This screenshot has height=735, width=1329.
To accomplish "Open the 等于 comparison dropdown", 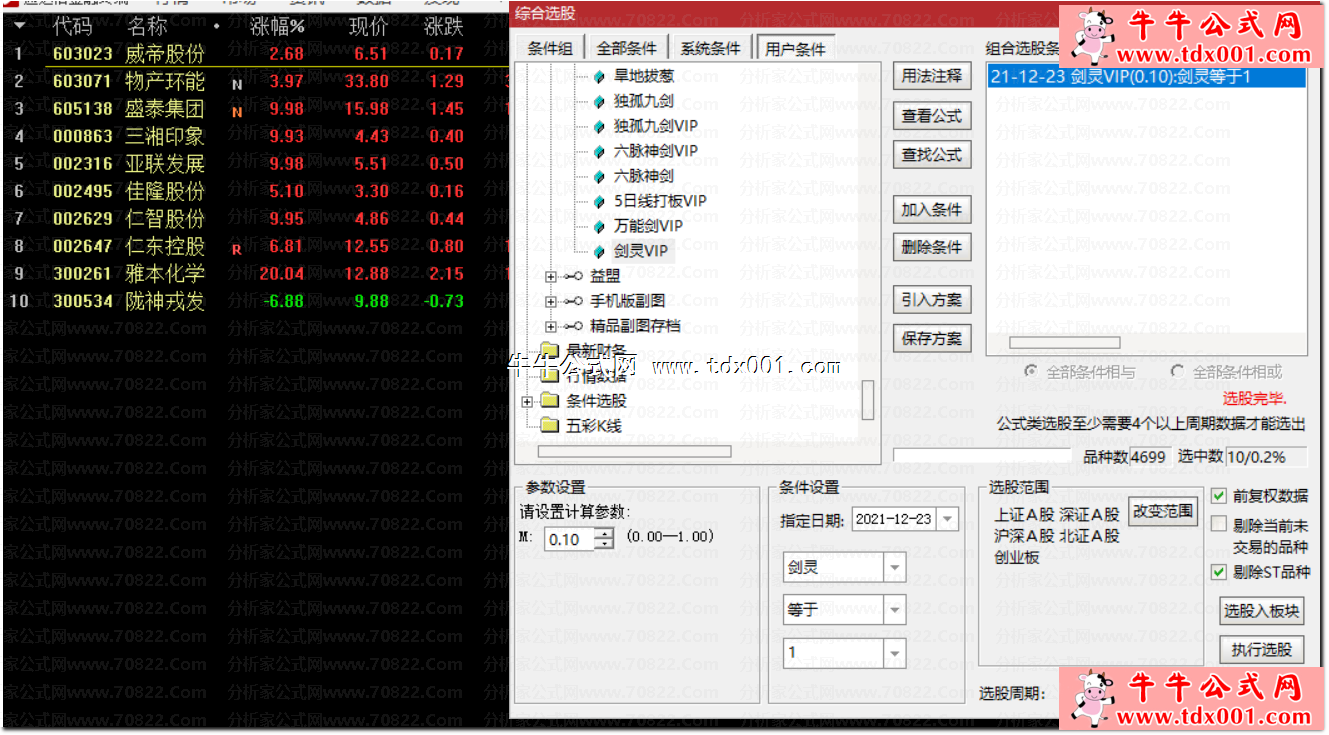I will pos(894,609).
